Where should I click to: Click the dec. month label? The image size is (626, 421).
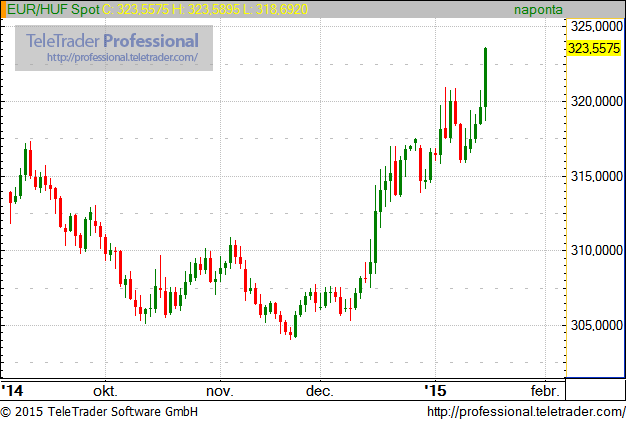320,391
